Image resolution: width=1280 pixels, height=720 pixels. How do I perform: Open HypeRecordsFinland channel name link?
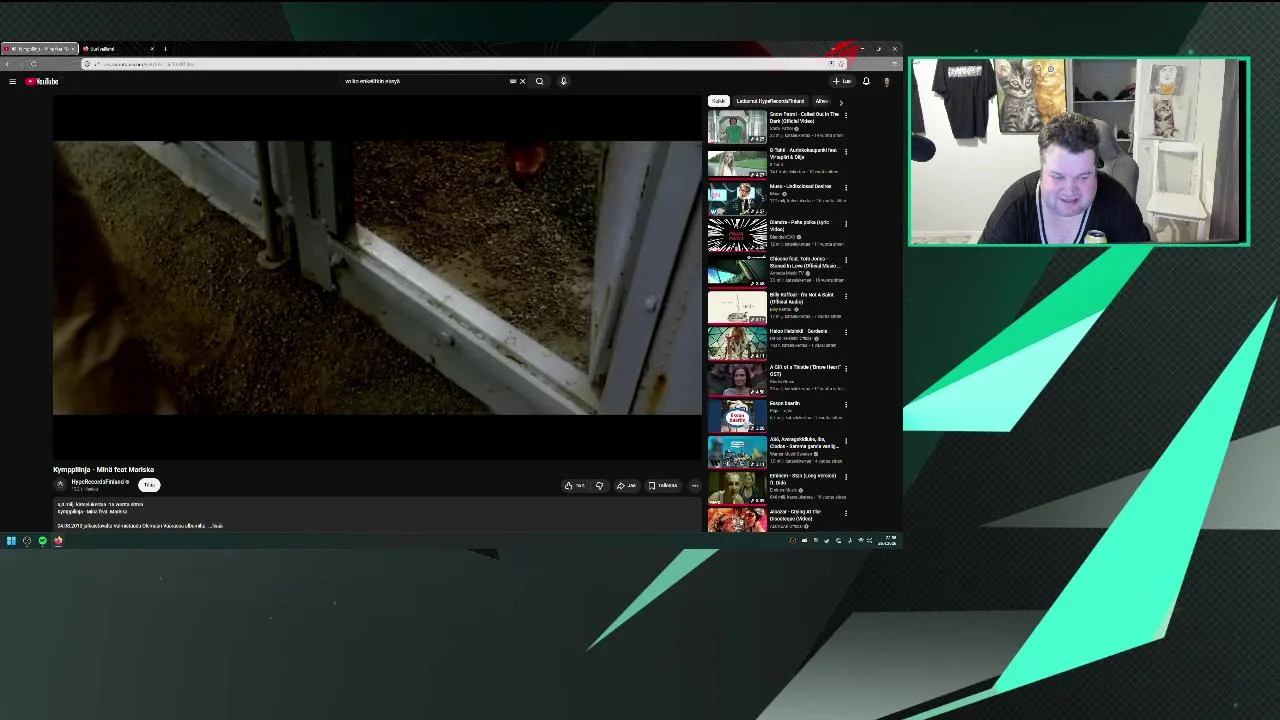point(99,482)
